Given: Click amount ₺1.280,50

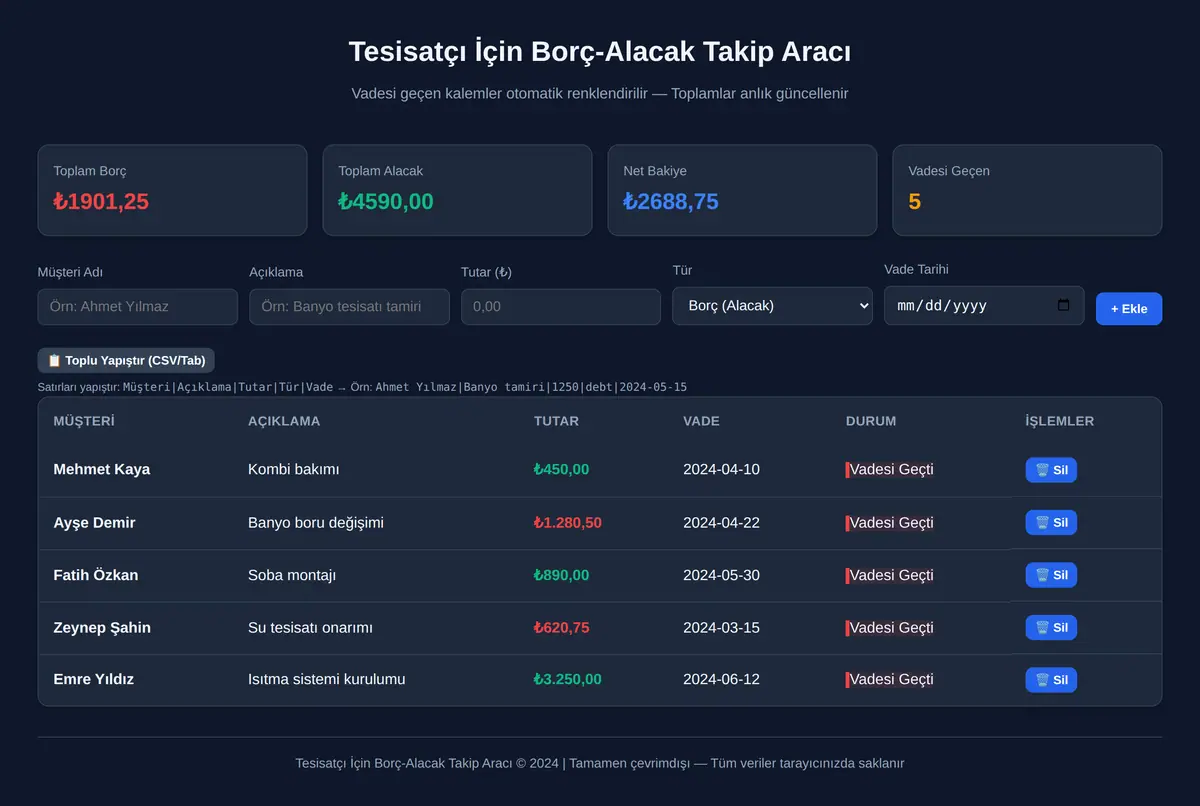Looking at the screenshot, I should [x=568, y=523].
